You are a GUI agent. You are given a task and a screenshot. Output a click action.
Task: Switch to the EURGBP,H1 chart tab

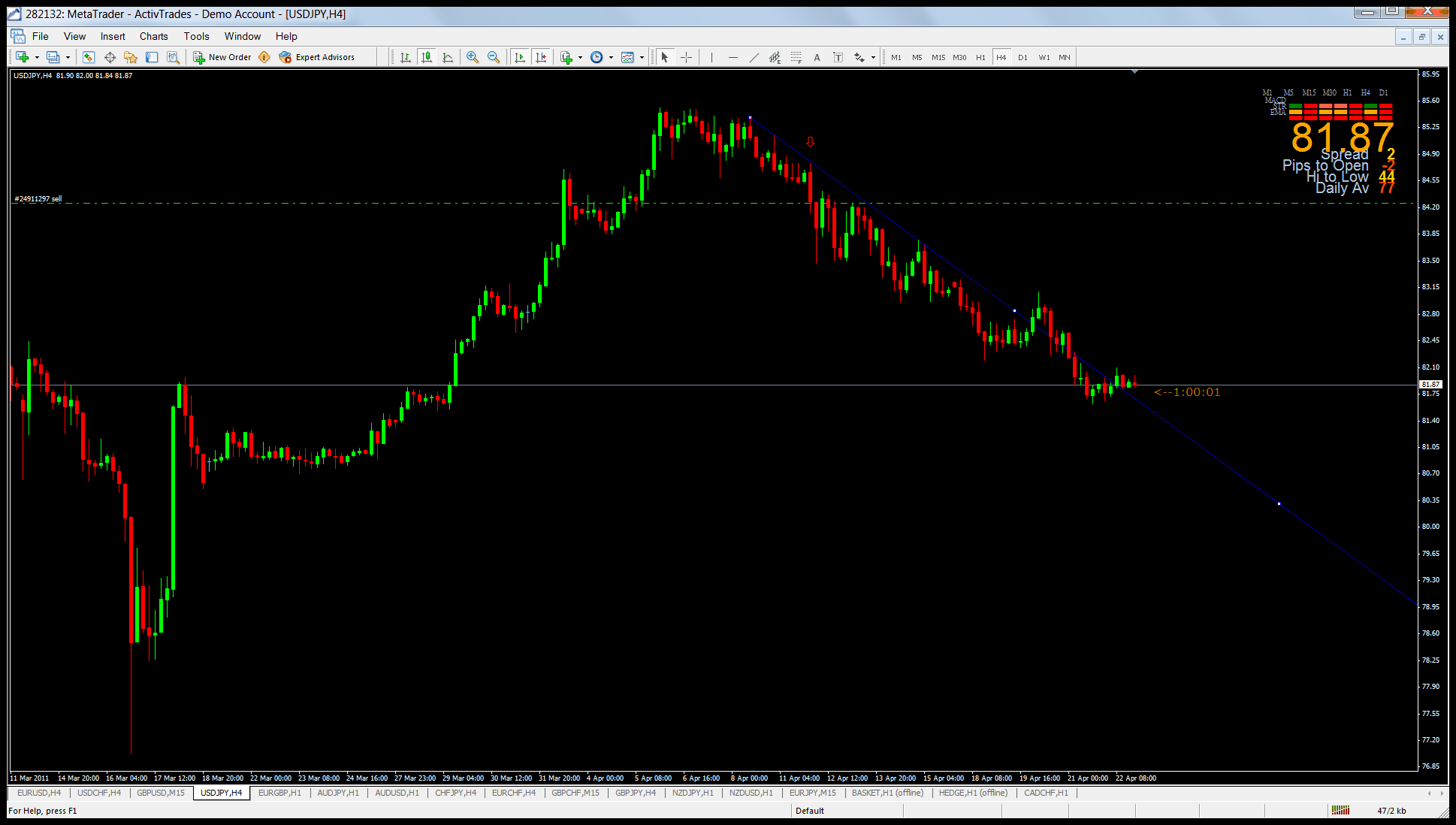(x=279, y=793)
